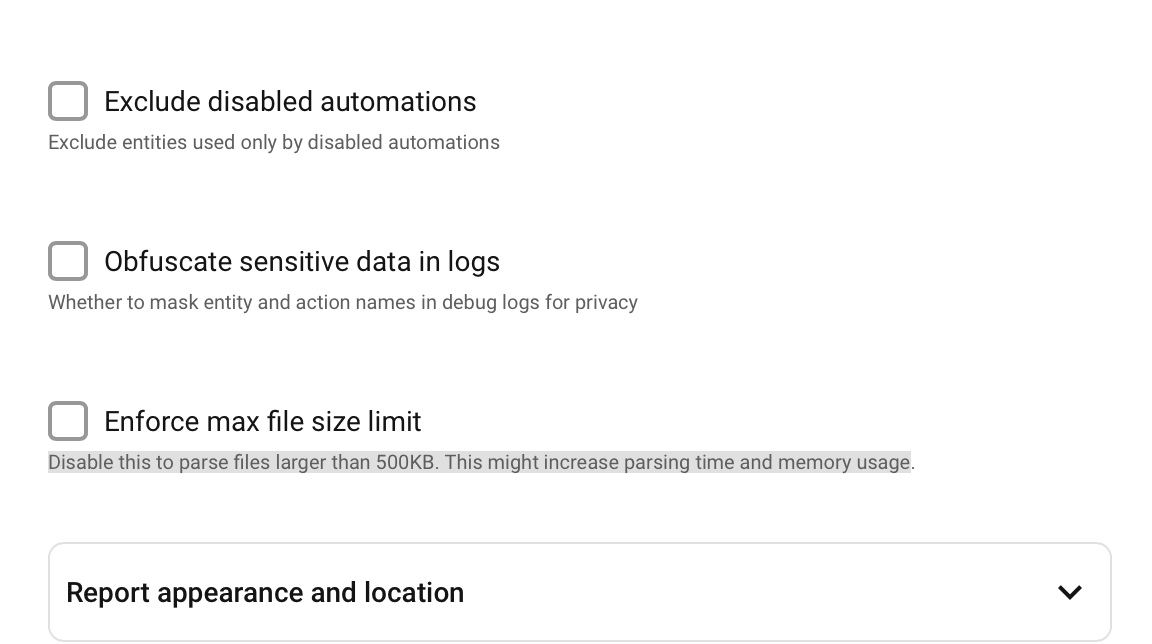Viewport: 1152px width, 644px height.
Task: Click the Exclude disabled automations label text
Action: point(290,101)
